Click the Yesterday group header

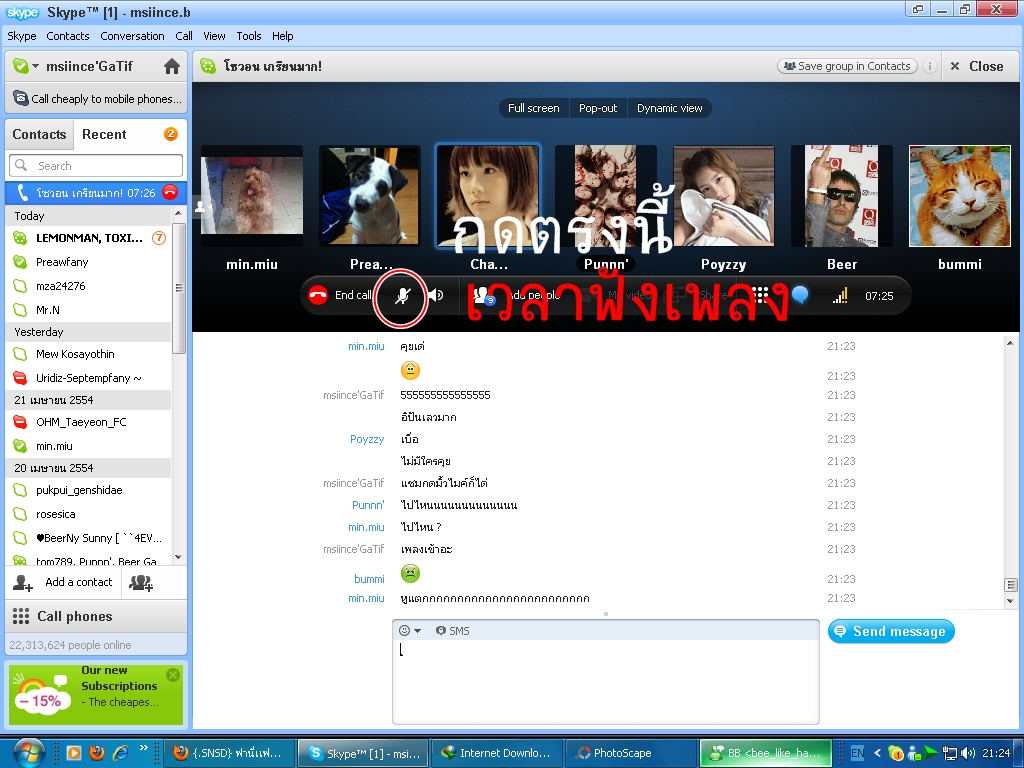[89, 332]
